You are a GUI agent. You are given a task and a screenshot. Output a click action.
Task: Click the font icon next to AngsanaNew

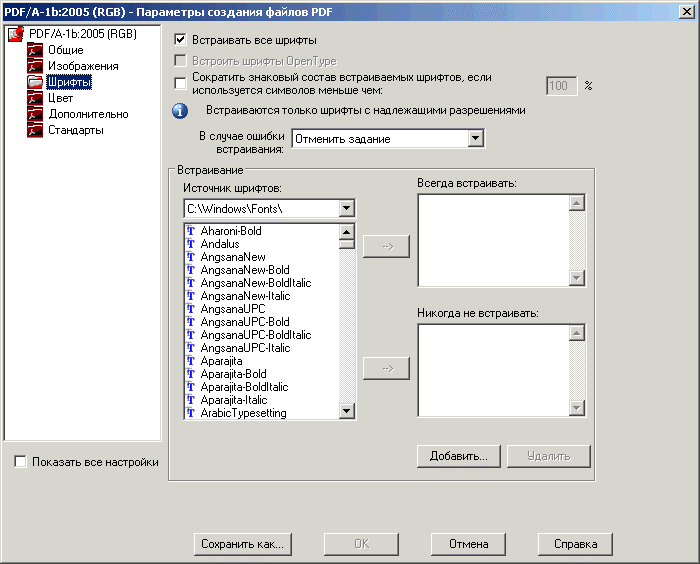191,257
